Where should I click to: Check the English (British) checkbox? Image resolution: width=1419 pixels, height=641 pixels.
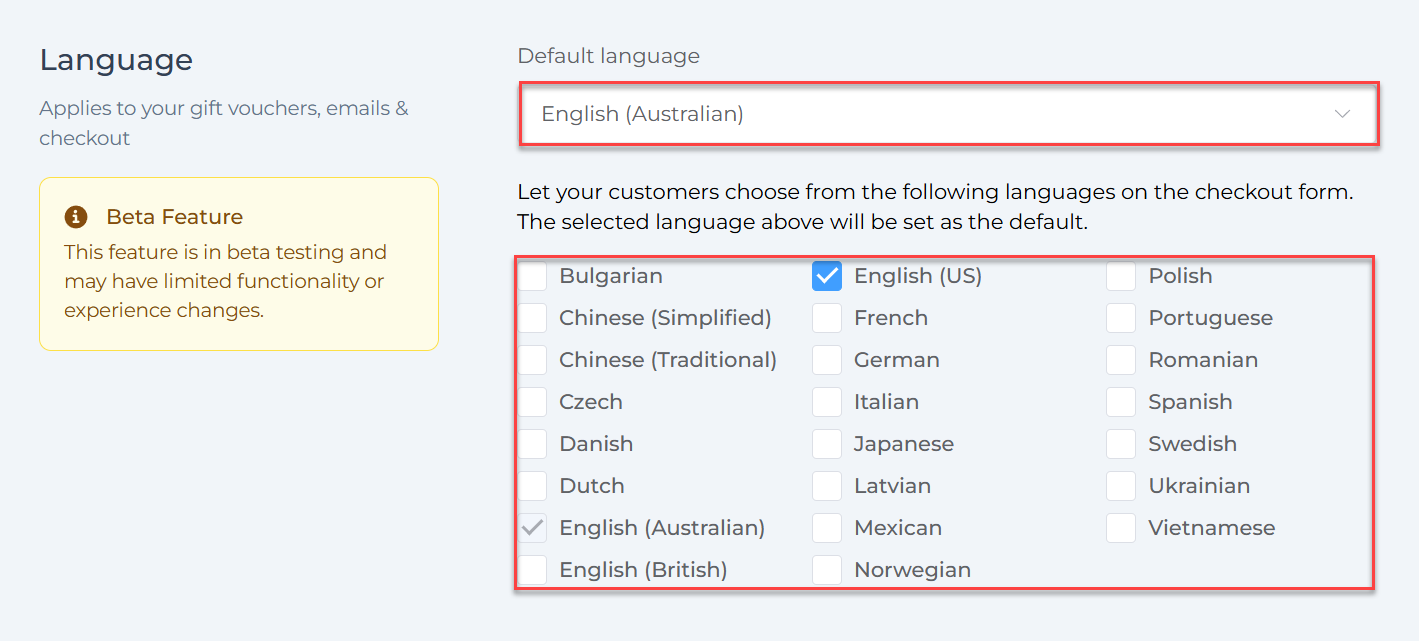533,570
